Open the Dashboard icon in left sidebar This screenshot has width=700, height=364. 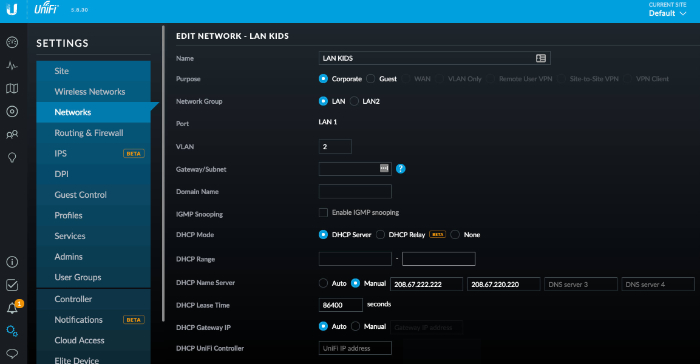12,42
